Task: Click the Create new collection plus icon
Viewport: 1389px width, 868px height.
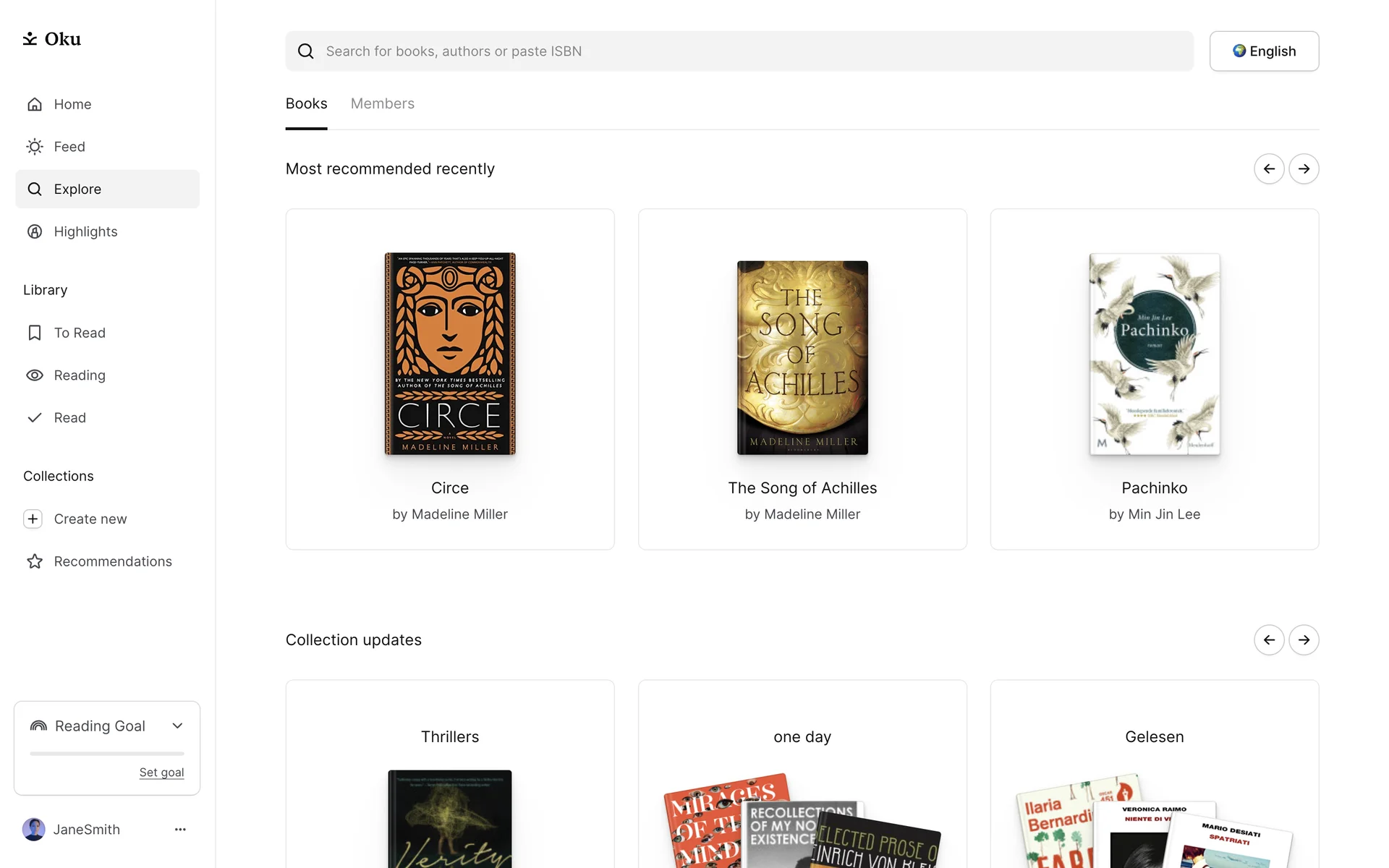Action: click(x=33, y=519)
